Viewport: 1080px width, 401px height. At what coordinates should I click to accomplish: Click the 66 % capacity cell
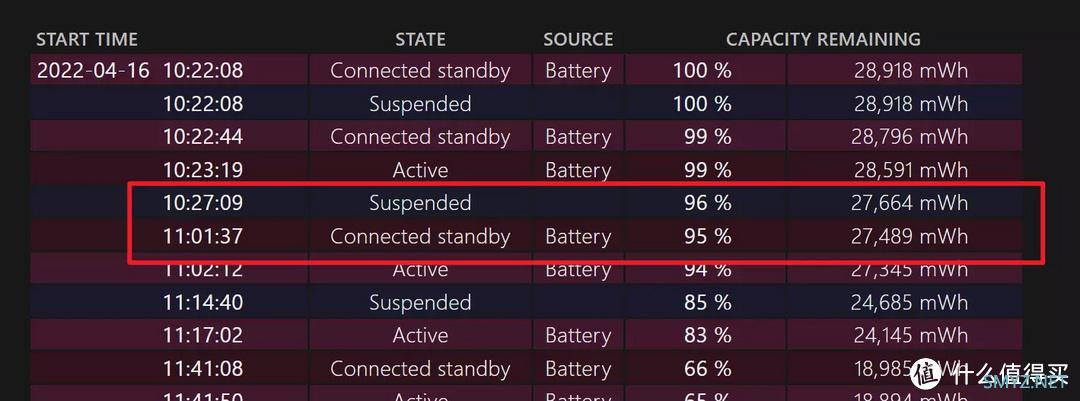pyautogui.click(x=707, y=368)
